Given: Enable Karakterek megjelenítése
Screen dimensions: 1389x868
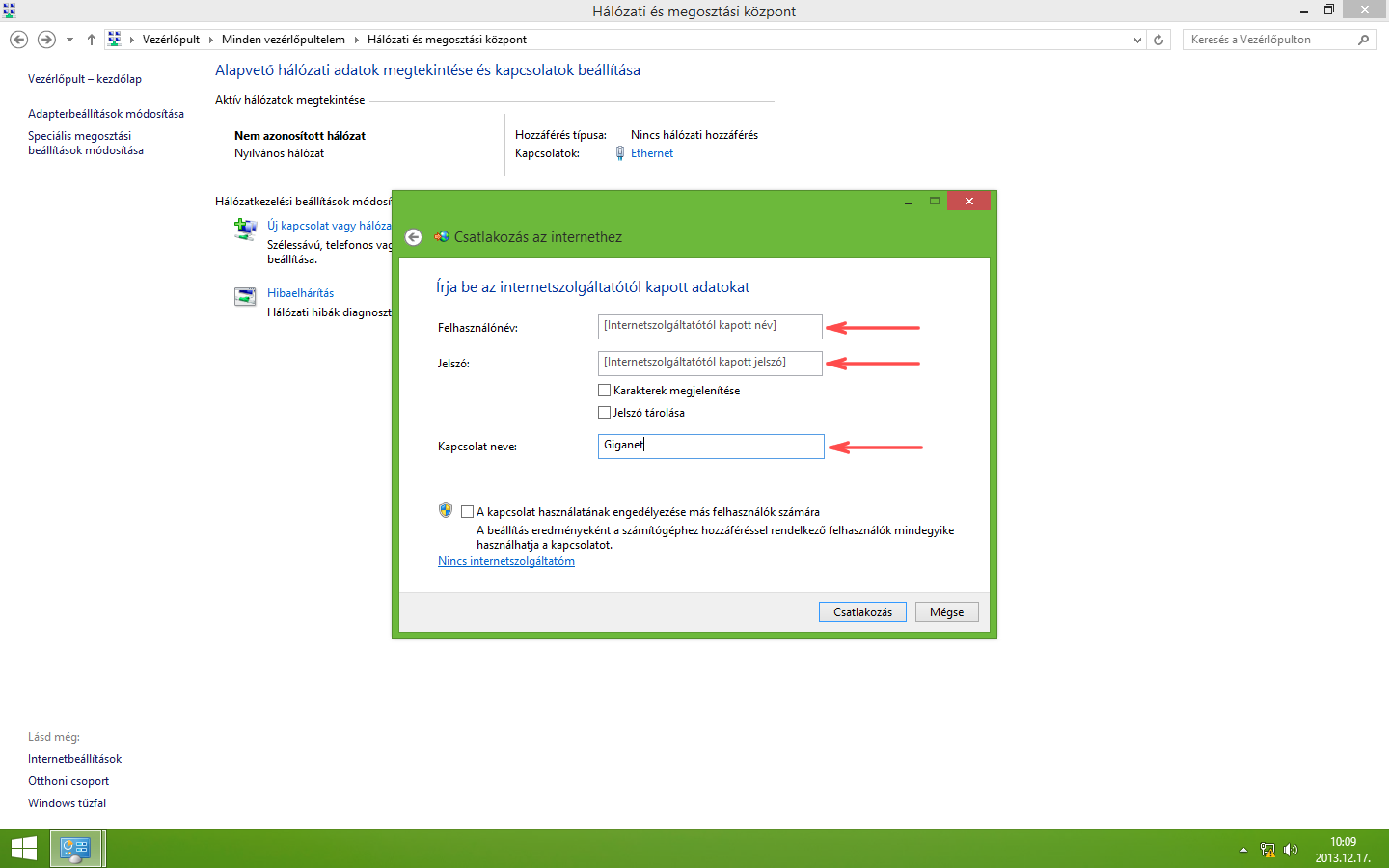Looking at the screenshot, I should coord(605,390).
